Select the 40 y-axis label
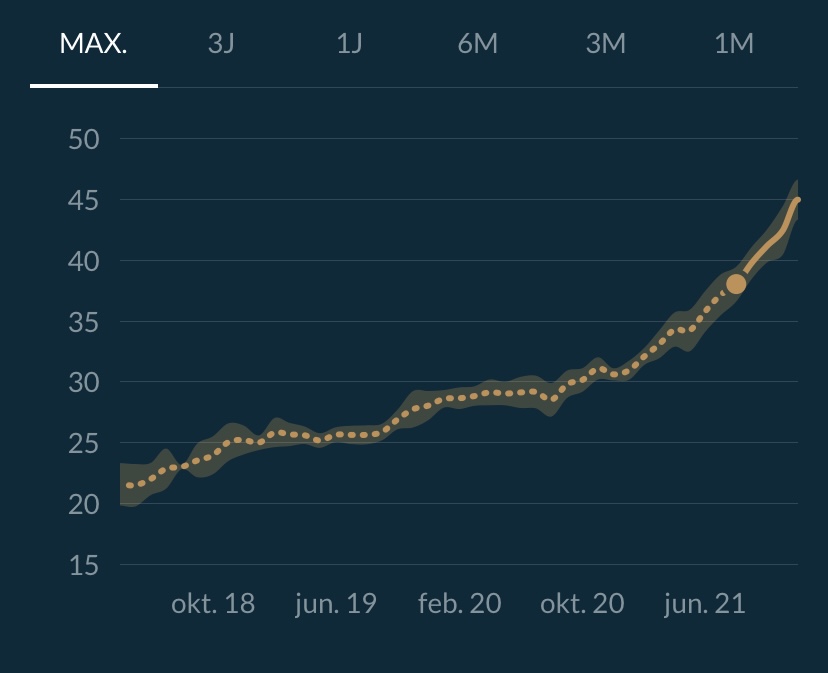This screenshot has height=673, width=828. coord(84,261)
